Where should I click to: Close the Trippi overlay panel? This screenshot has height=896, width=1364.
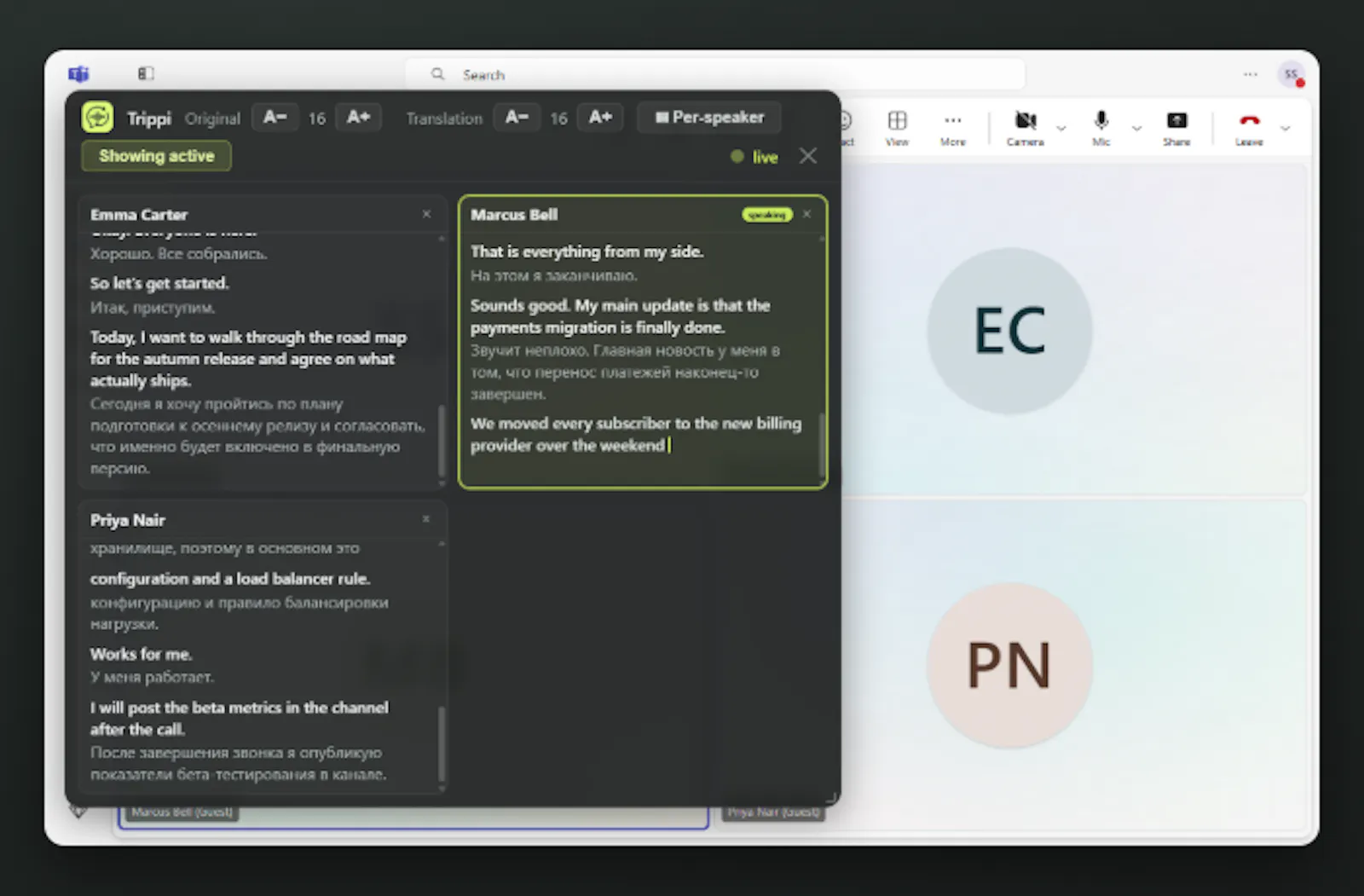tap(808, 156)
